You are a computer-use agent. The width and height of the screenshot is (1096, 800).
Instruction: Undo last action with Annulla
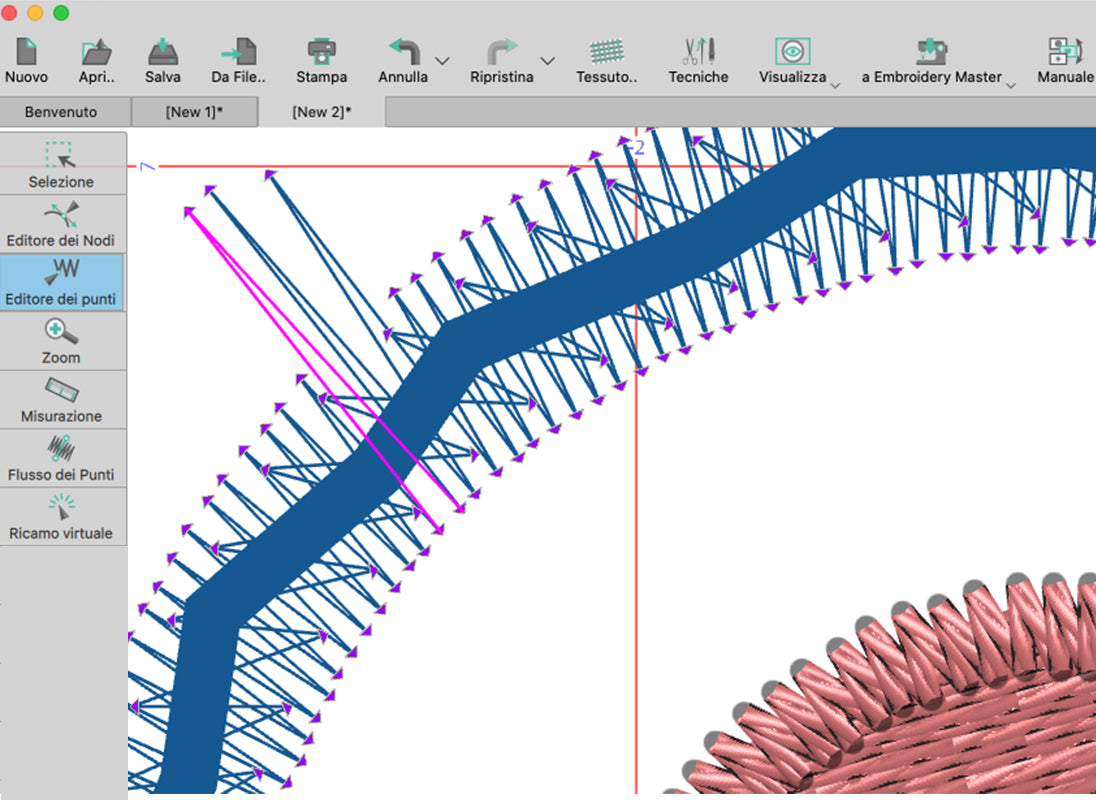403,52
